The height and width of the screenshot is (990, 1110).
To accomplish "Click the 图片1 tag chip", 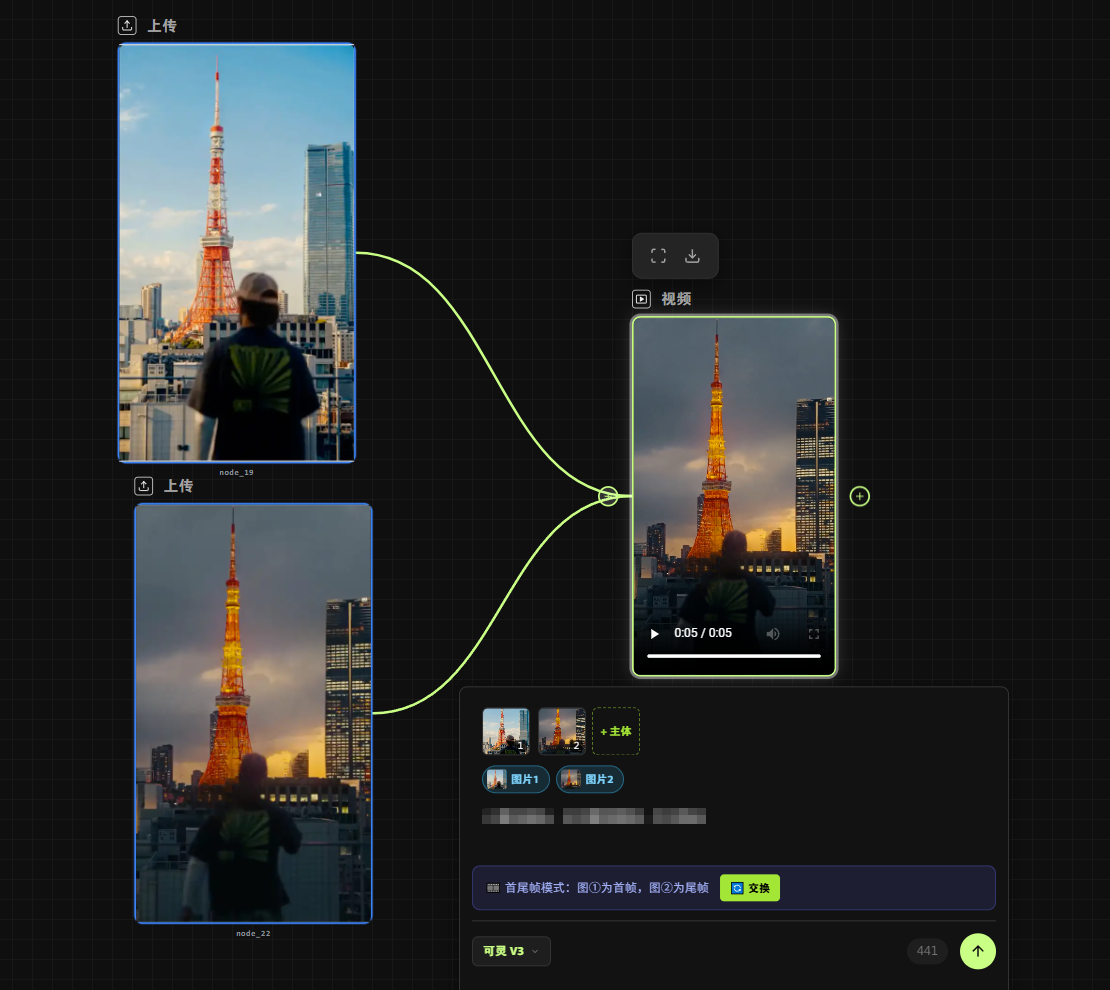I will [x=516, y=779].
